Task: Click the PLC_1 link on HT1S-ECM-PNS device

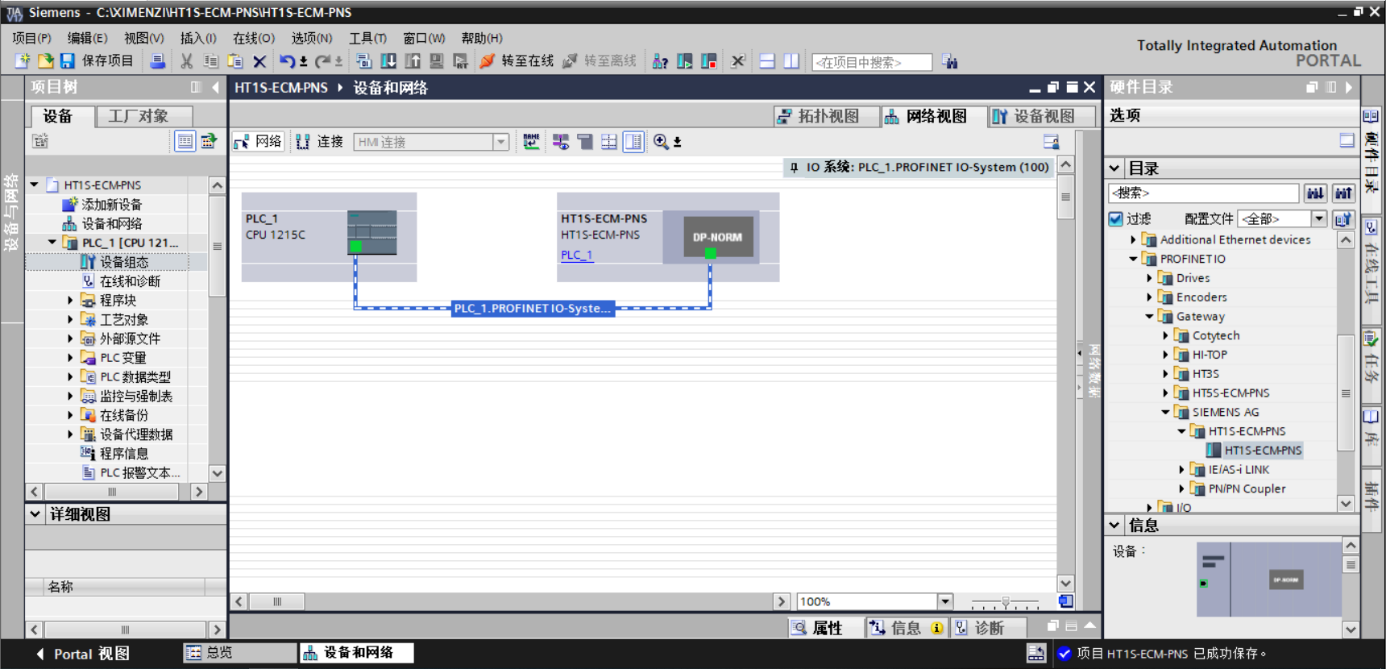Action: click(577, 255)
